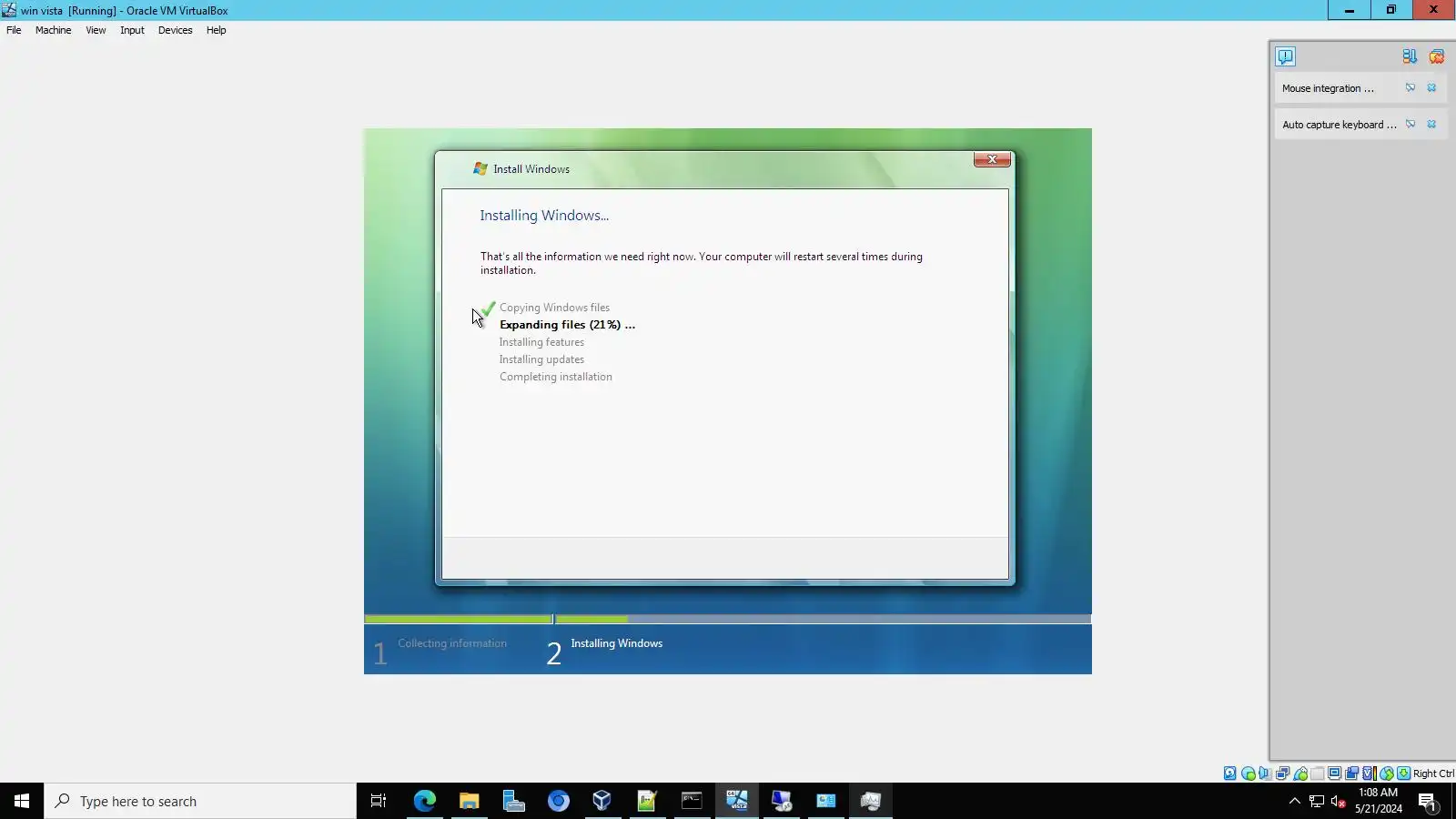Switch to the win vista VM taskbar icon
Viewport: 1456px width, 819px height.
pyautogui.click(x=736, y=801)
